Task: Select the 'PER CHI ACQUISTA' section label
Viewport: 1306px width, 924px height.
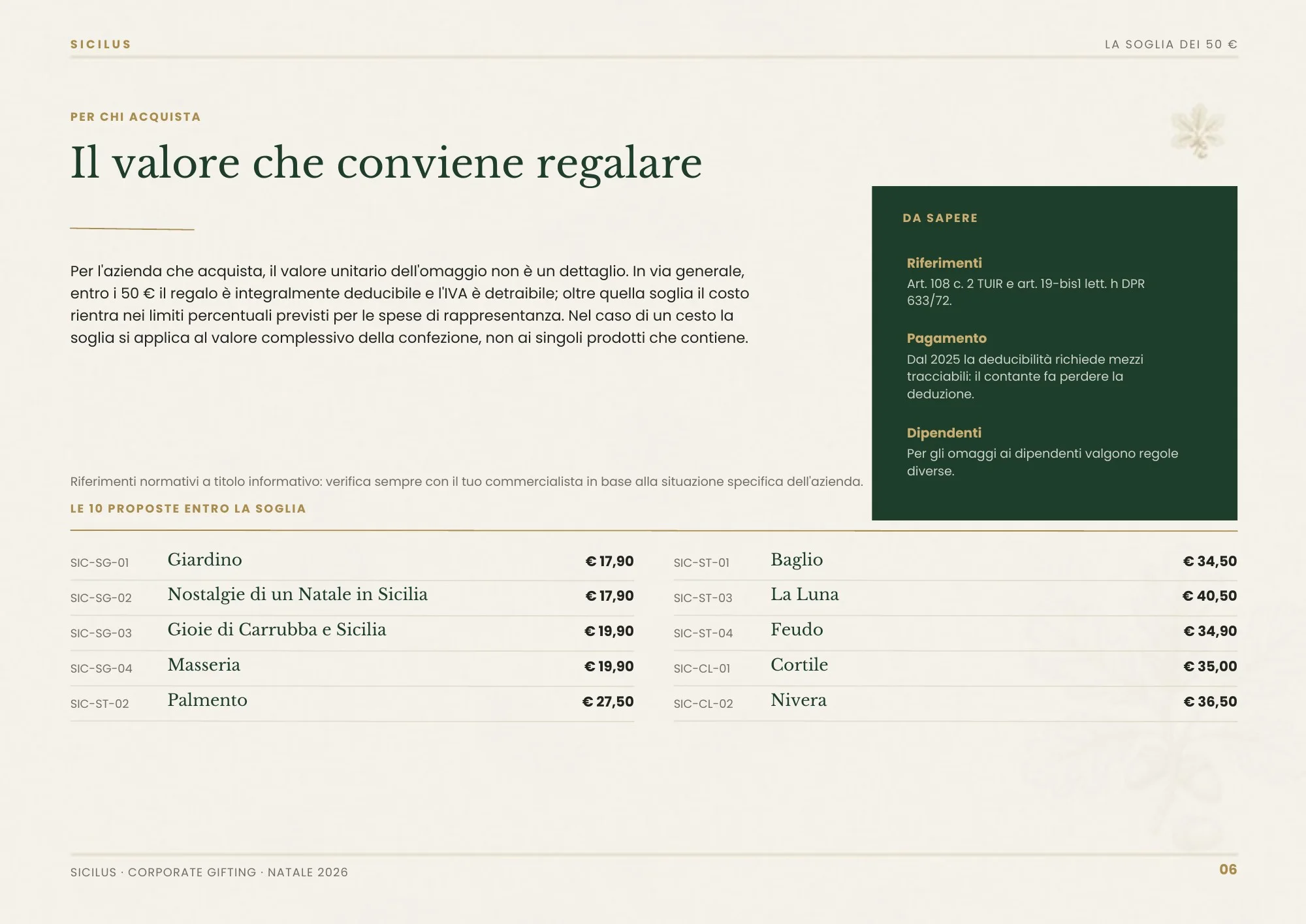Action: click(x=135, y=117)
